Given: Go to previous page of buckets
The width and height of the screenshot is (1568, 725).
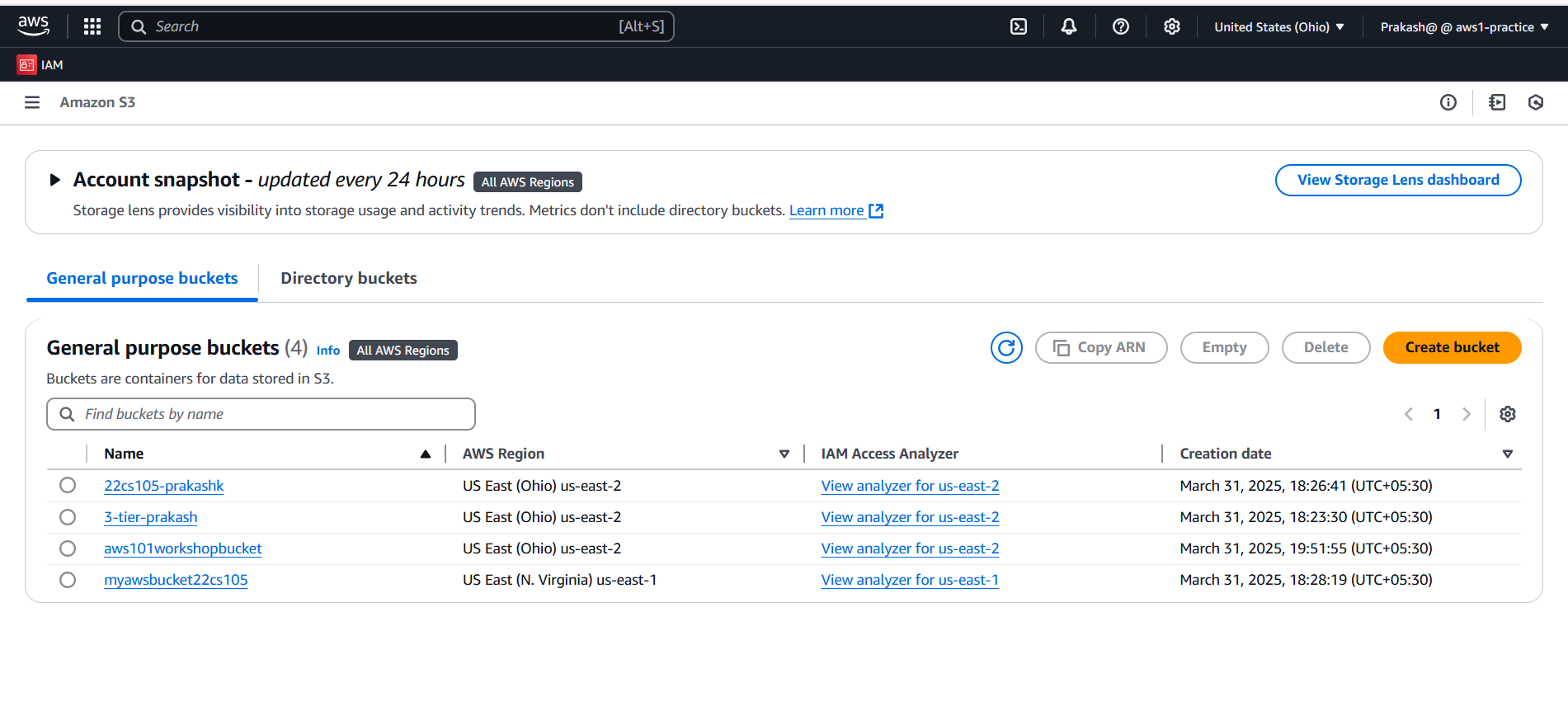Looking at the screenshot, I should (x=1409, y=414).
